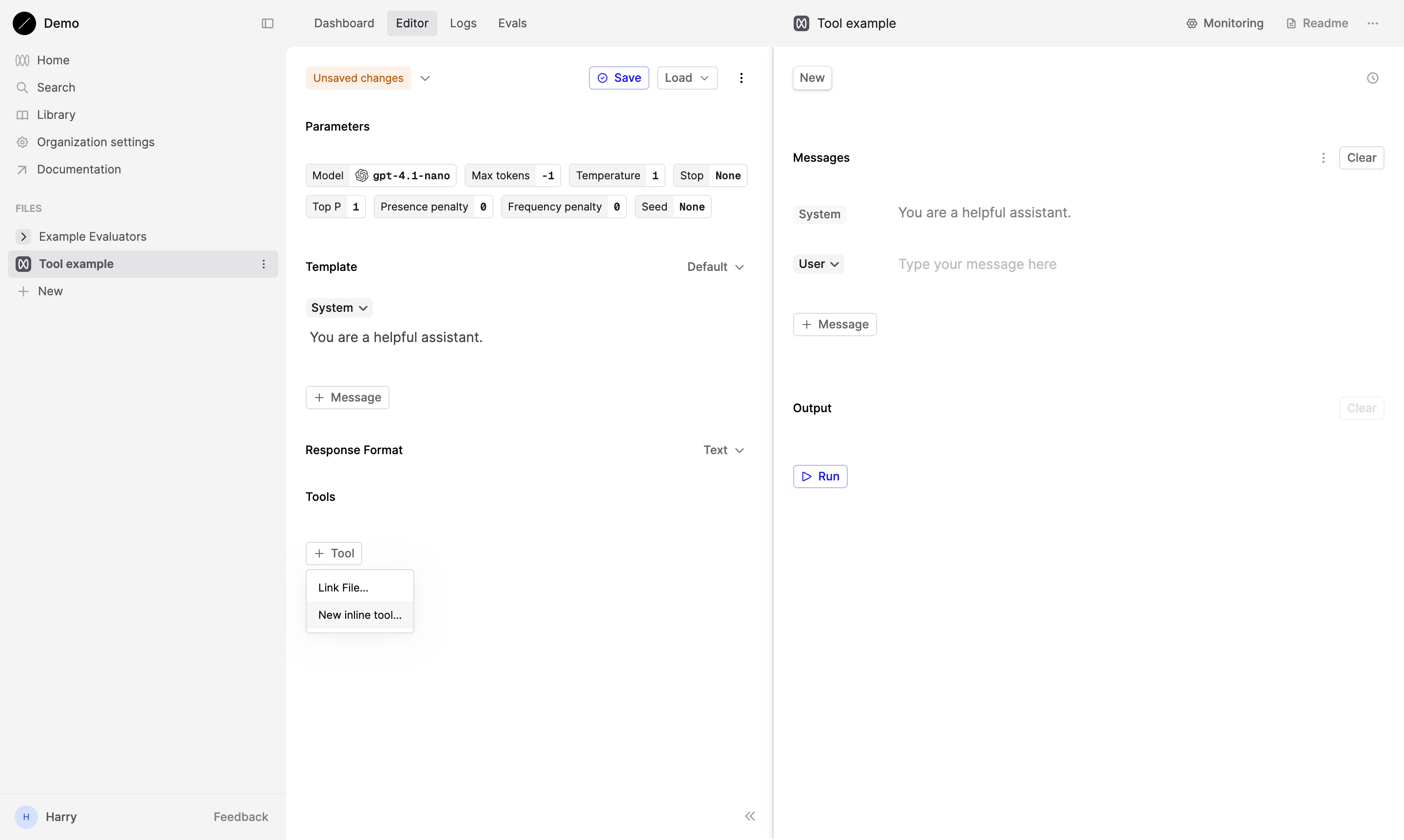Screen dimensions: 1404x840
Task: Click the Unsaved changes badge
Action: (x=358, y=77)
